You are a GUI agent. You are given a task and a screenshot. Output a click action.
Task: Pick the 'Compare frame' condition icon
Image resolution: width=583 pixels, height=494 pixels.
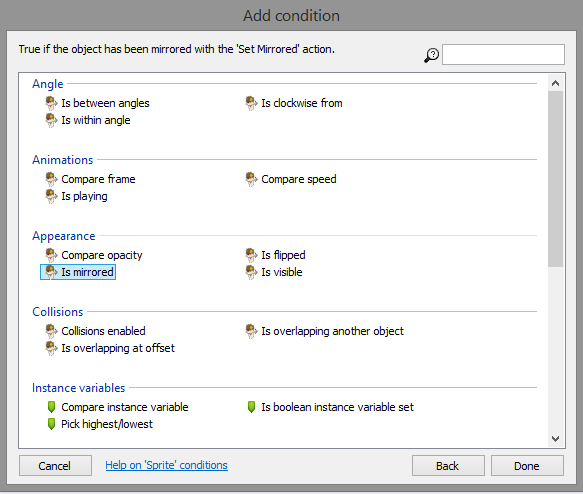click(51, 179)
